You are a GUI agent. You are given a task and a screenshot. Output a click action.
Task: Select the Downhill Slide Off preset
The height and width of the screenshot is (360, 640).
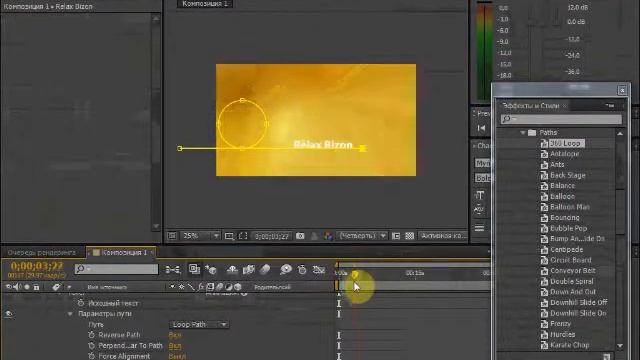point(578,302)
